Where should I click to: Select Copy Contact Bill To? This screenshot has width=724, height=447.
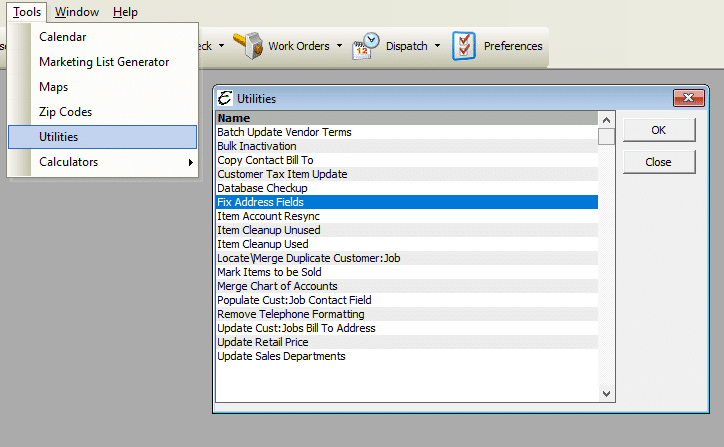coord(407,160)
